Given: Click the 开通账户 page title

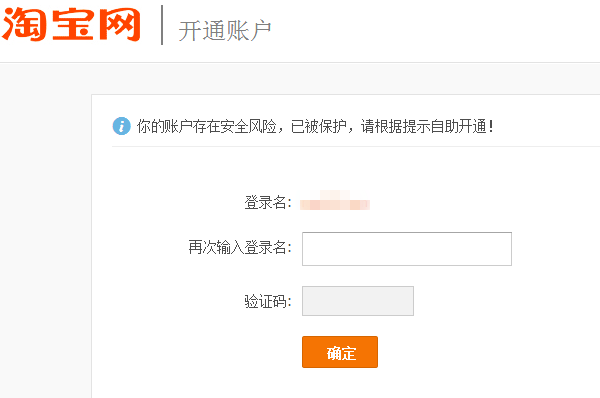Looking at the screenshot, I should click(225, 31).
